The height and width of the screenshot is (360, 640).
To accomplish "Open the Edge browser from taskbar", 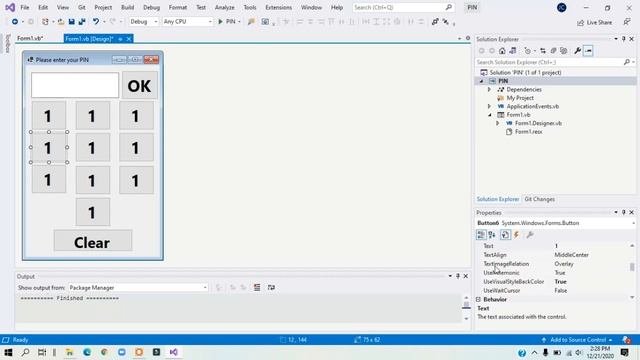I will point(87,352).
